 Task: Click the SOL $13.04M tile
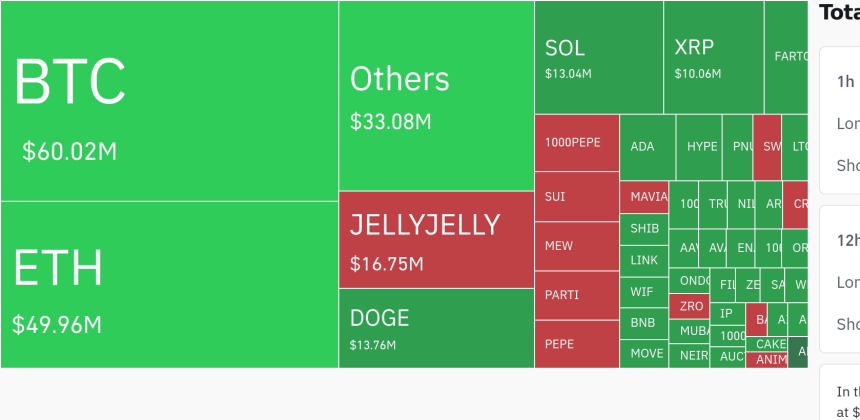pos(598,58)
